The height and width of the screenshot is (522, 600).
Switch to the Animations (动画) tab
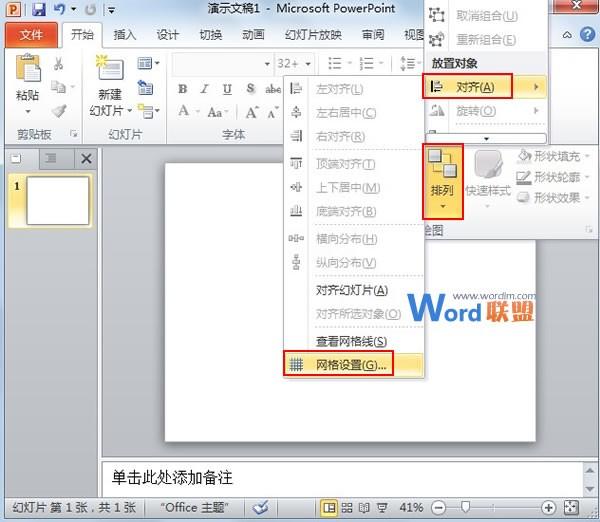(x=253, y=35)
